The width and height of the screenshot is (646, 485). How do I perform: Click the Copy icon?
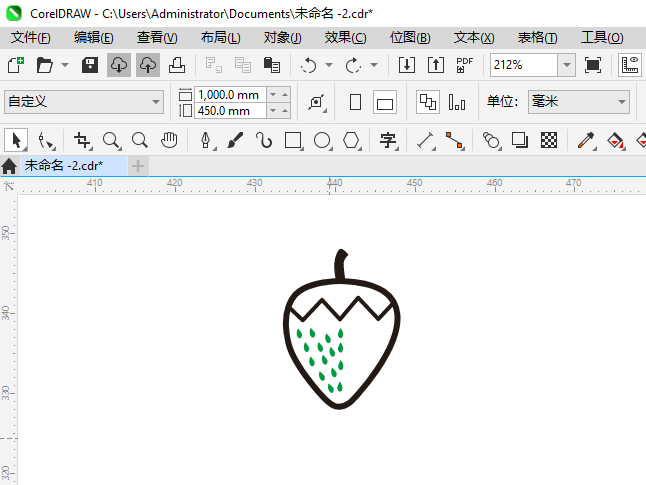(x=243, y=65)
